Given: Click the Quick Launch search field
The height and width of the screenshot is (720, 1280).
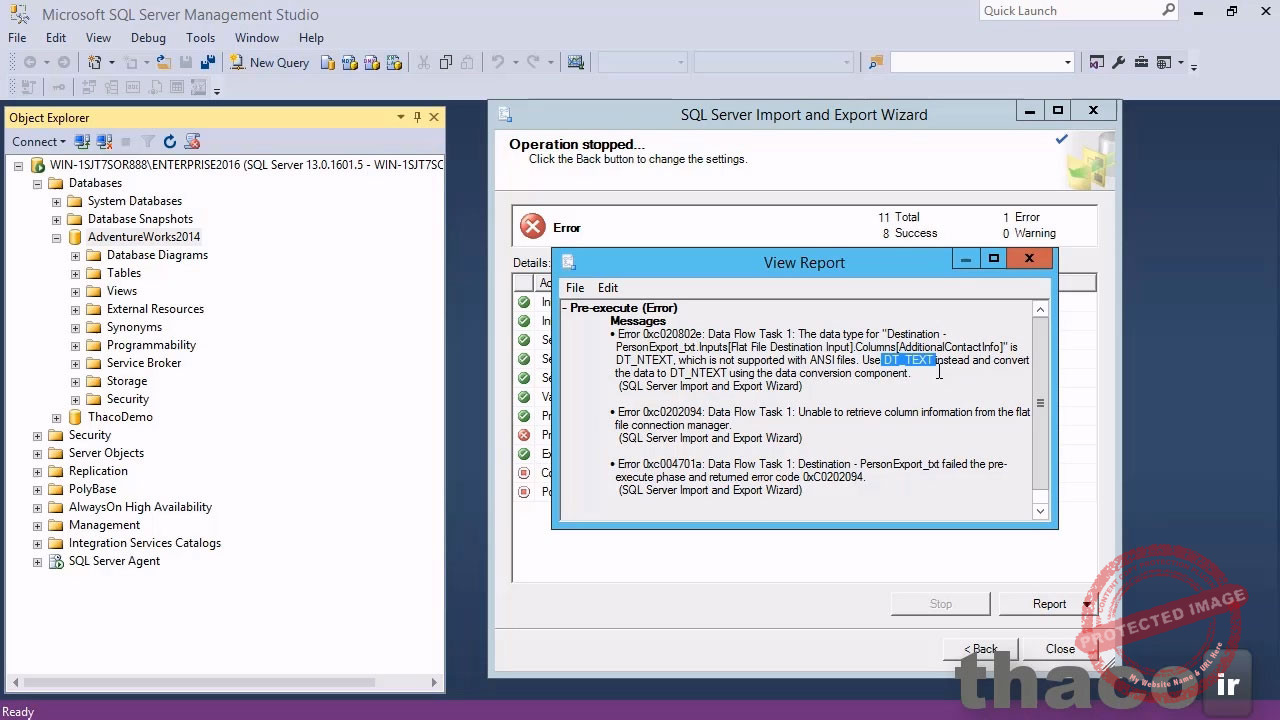Looking at the screenshot, I should [x=1068, y=11].
